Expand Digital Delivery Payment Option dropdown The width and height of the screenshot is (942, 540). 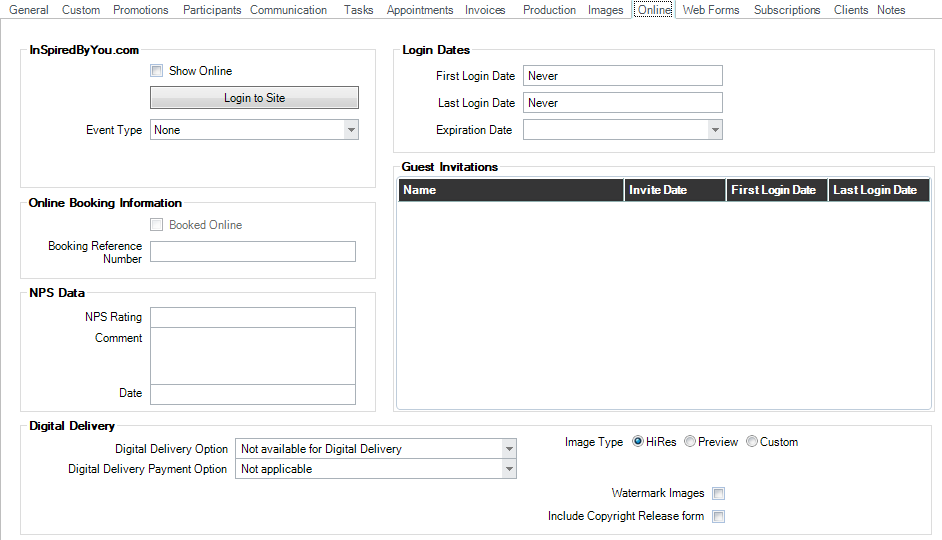point(508,469)
